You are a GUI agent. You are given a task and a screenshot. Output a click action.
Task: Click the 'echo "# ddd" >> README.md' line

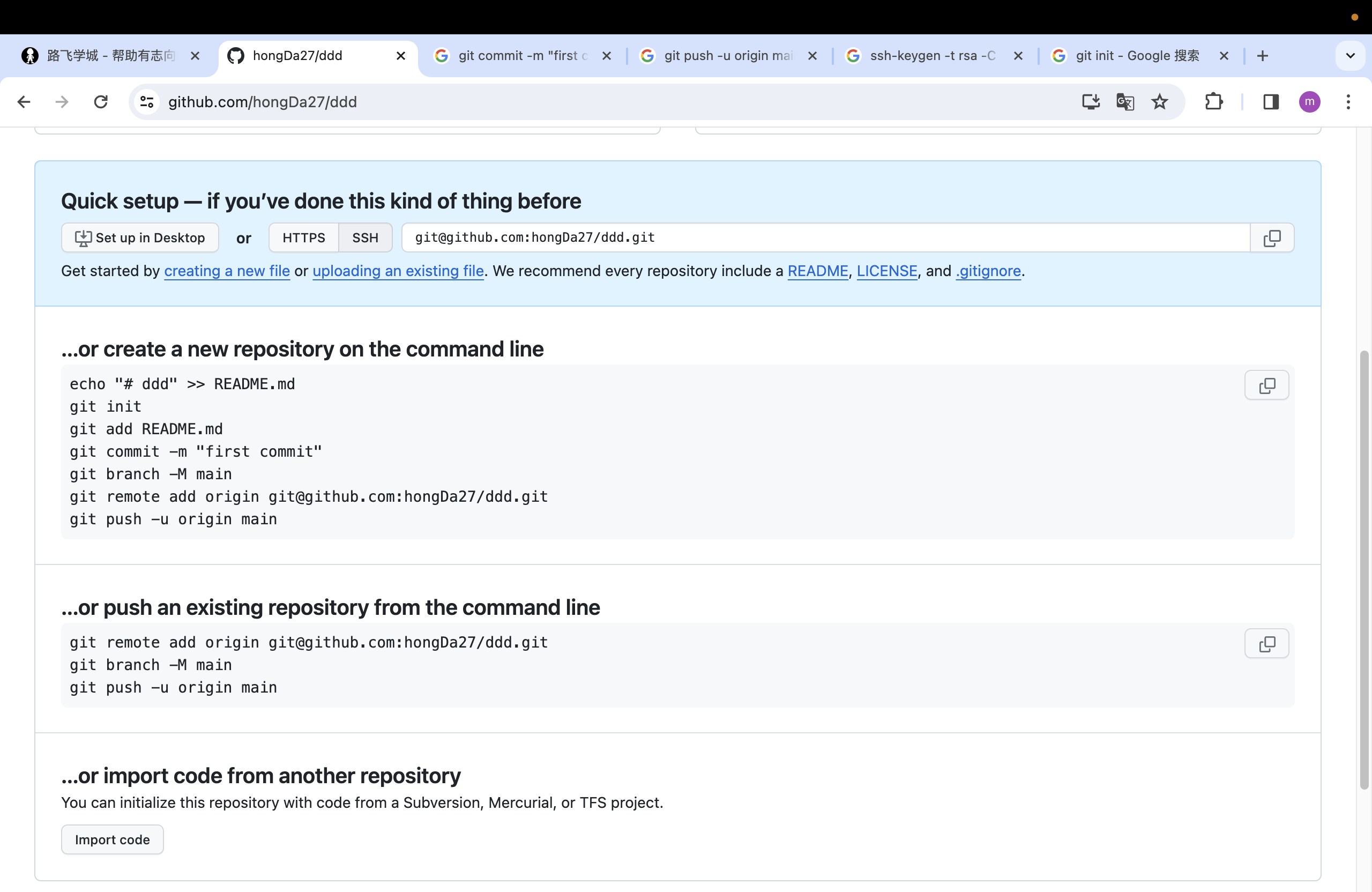point(182,384)
